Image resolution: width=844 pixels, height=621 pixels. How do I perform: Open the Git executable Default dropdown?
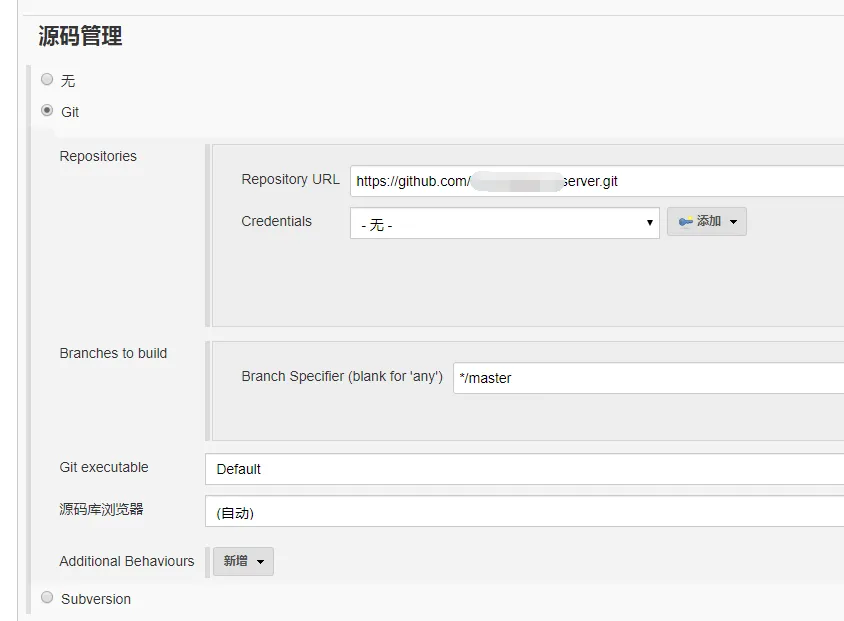pos(524,469)
